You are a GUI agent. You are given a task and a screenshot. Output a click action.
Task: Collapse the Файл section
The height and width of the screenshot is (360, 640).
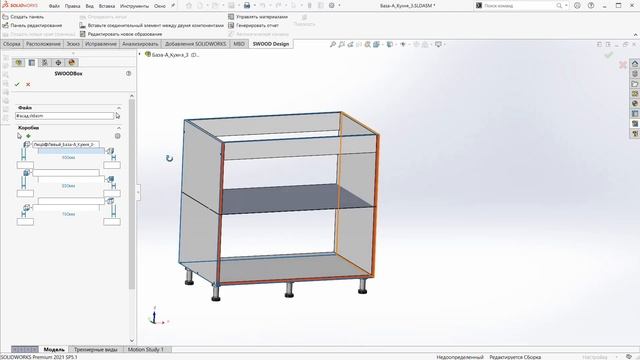point(119,108)
